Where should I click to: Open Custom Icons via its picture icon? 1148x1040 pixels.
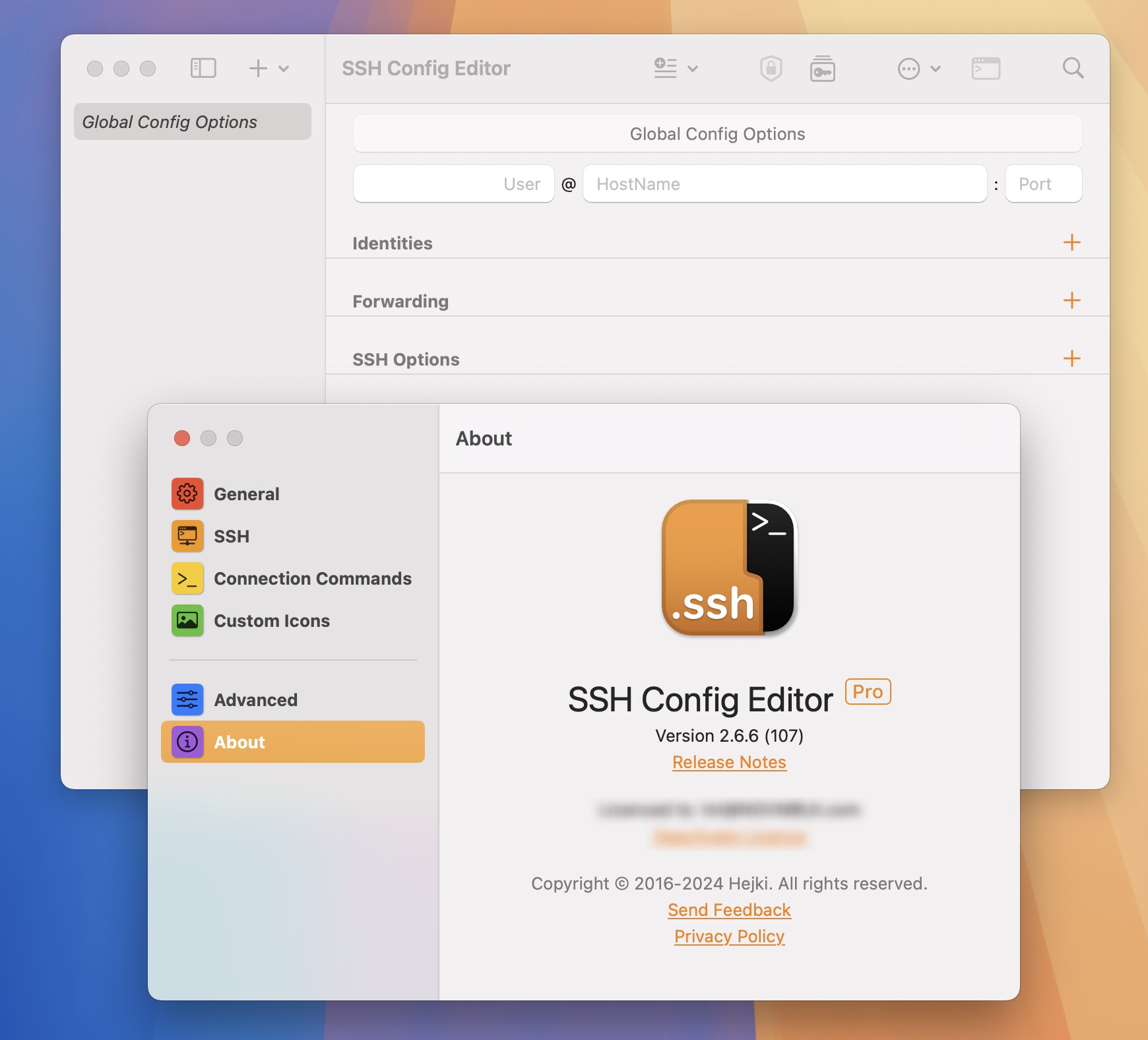coord(187,620)
